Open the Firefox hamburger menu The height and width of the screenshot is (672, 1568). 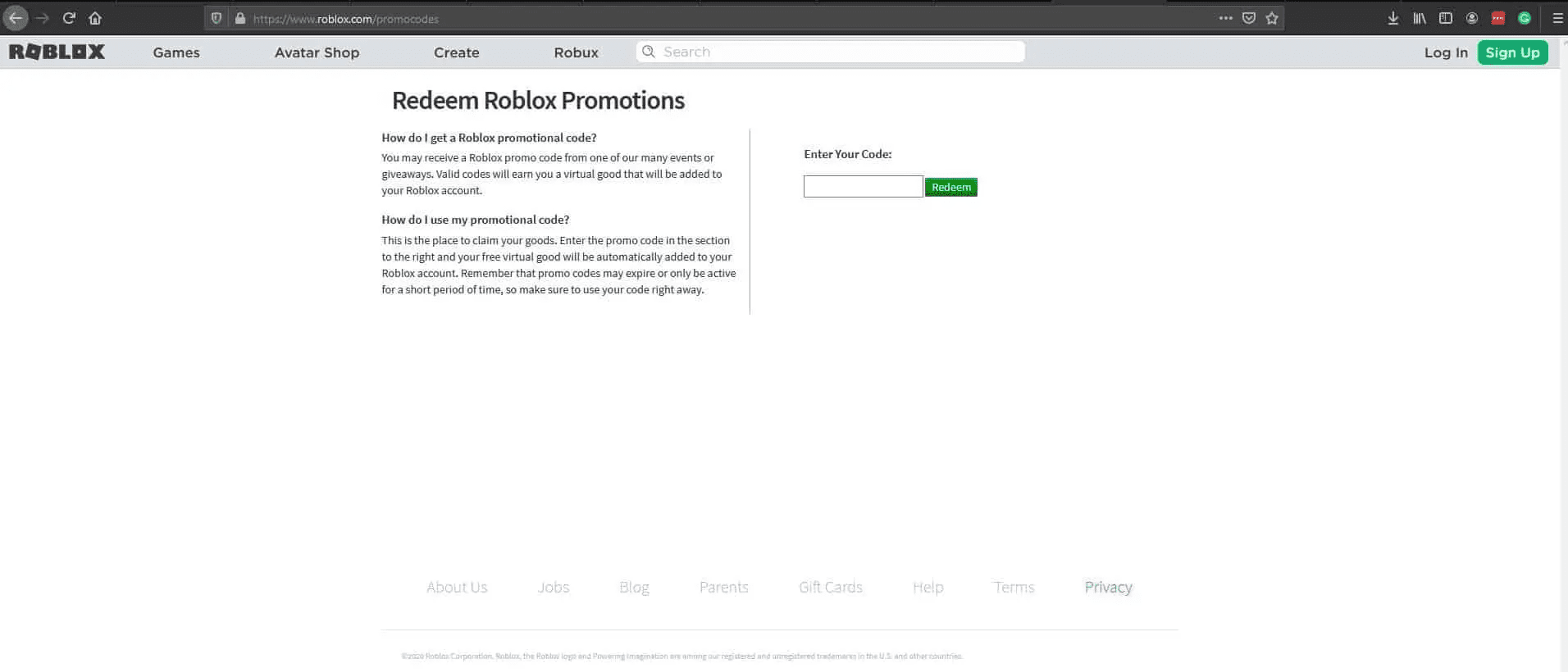(x=1558, y=18)
